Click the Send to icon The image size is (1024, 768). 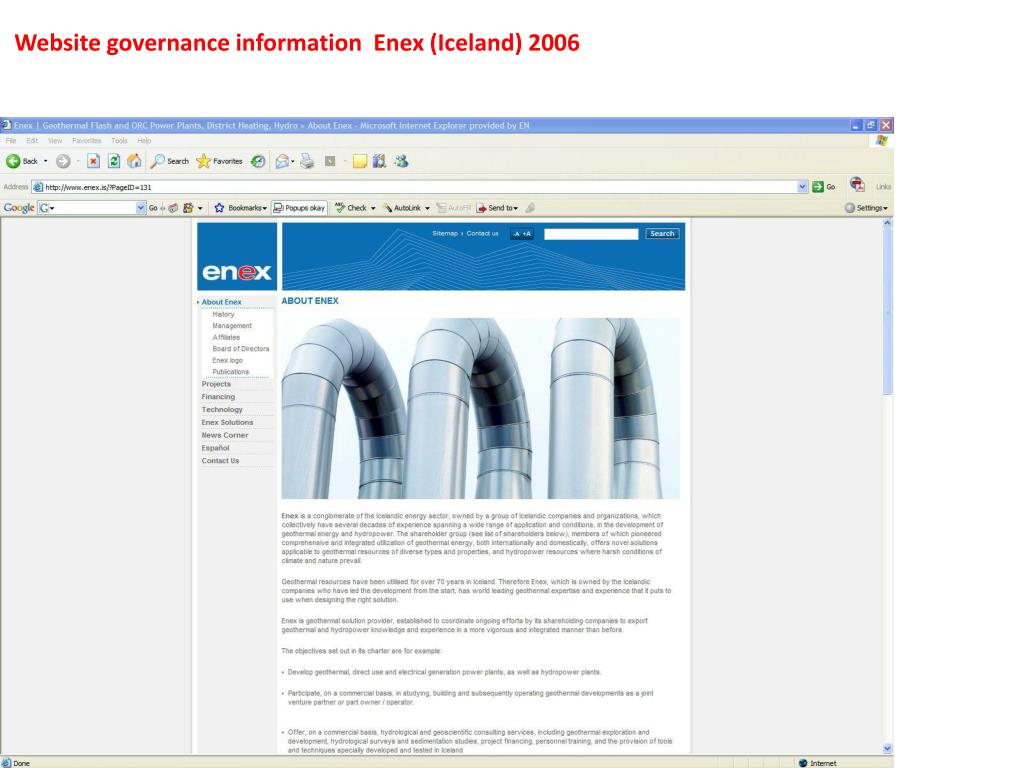coord(481,208)
